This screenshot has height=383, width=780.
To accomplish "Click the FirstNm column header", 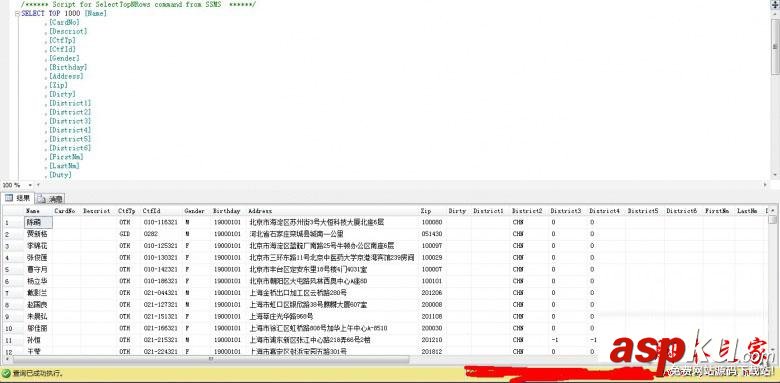I will click(717, 211).
